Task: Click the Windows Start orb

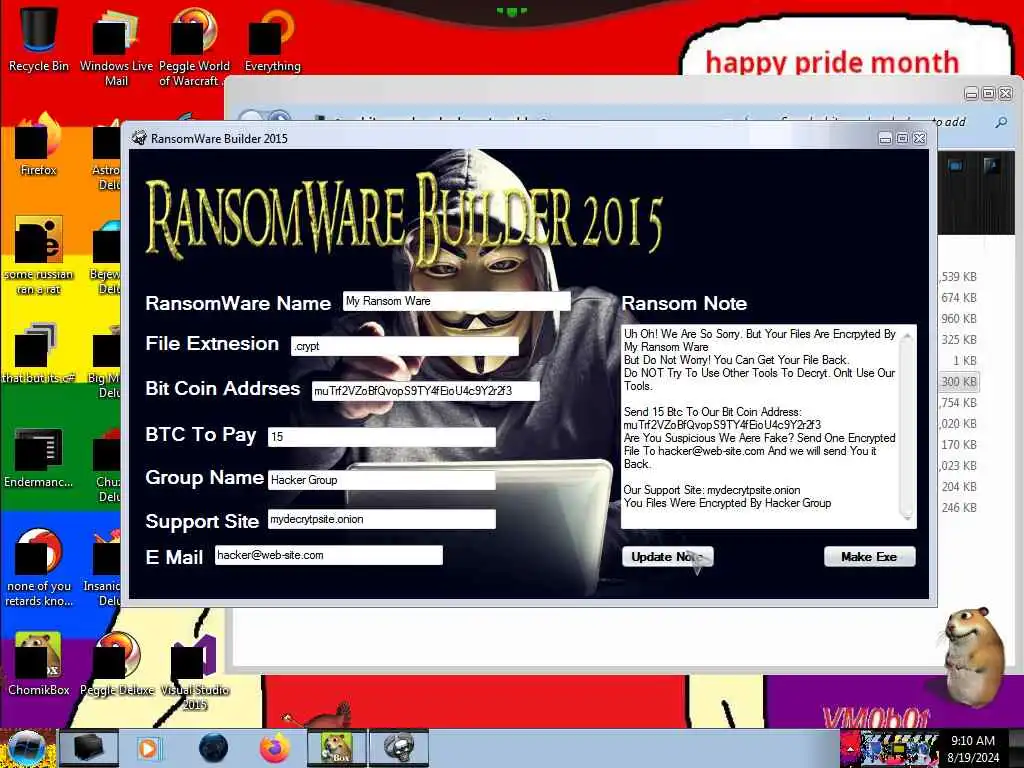Action: click(26, 748)
